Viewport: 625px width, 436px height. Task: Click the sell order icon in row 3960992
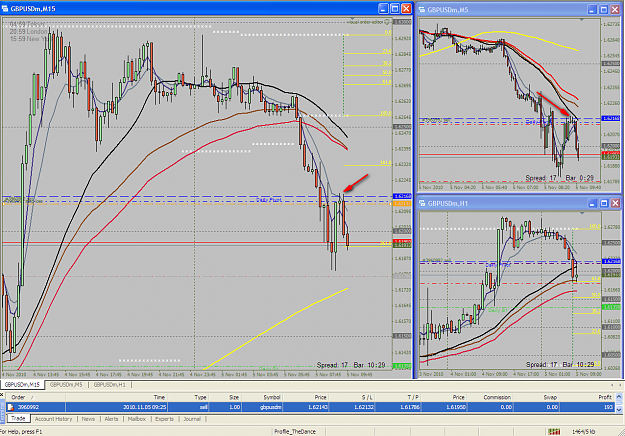click(x=11, y=407)
